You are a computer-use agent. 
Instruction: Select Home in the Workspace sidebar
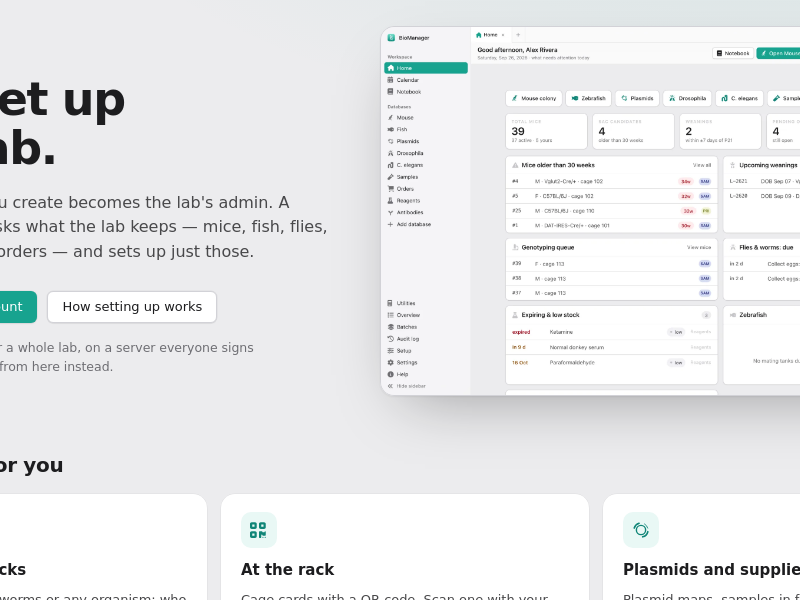[426, 68]
